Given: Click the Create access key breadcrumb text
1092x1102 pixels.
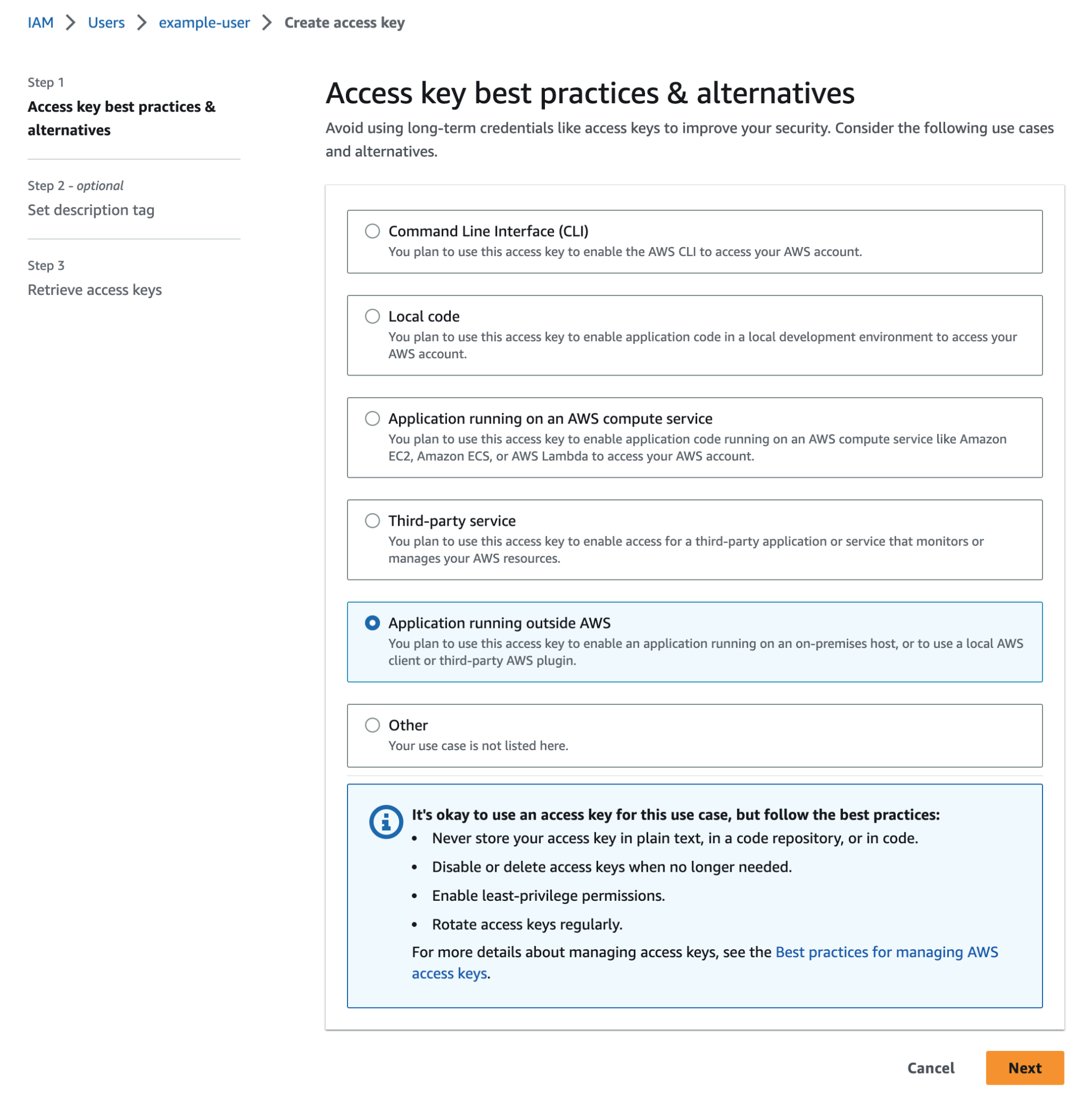Looking at the screenshot, I should (344, 23).
